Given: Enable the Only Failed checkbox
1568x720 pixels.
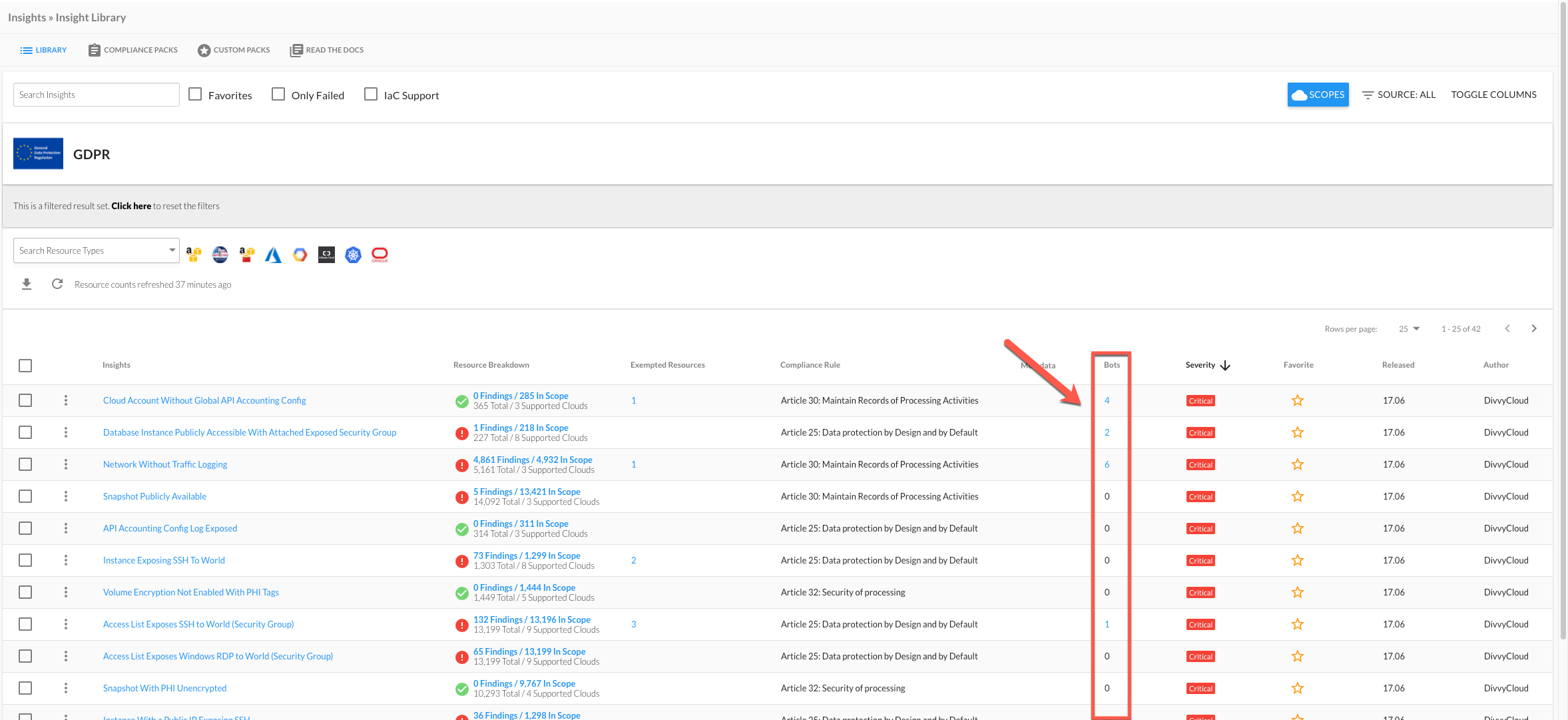Looking at the screenshot, I should coord(278,95).
